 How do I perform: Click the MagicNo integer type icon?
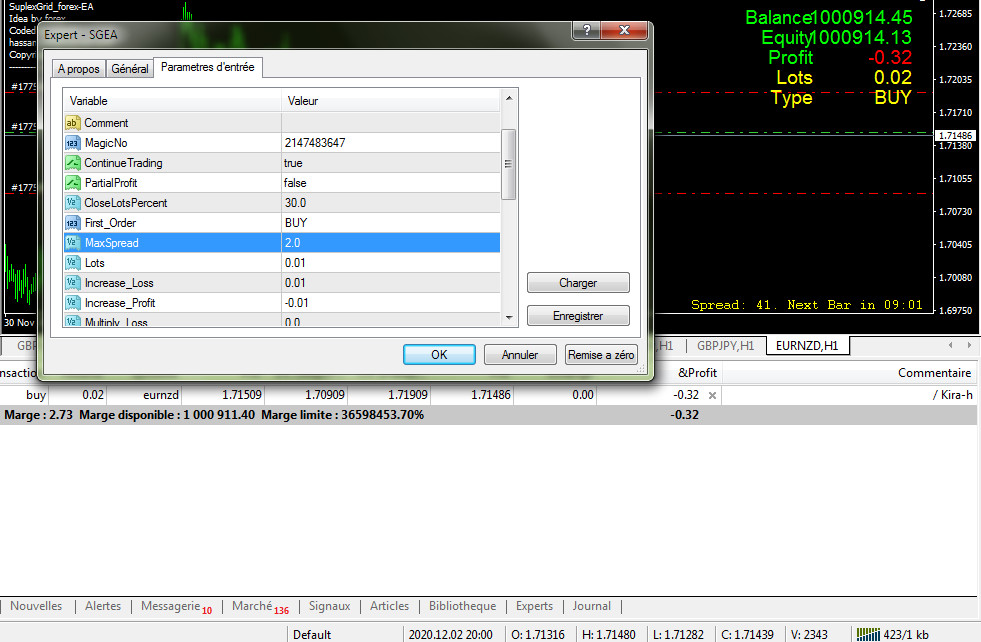[x=73, y=143]
